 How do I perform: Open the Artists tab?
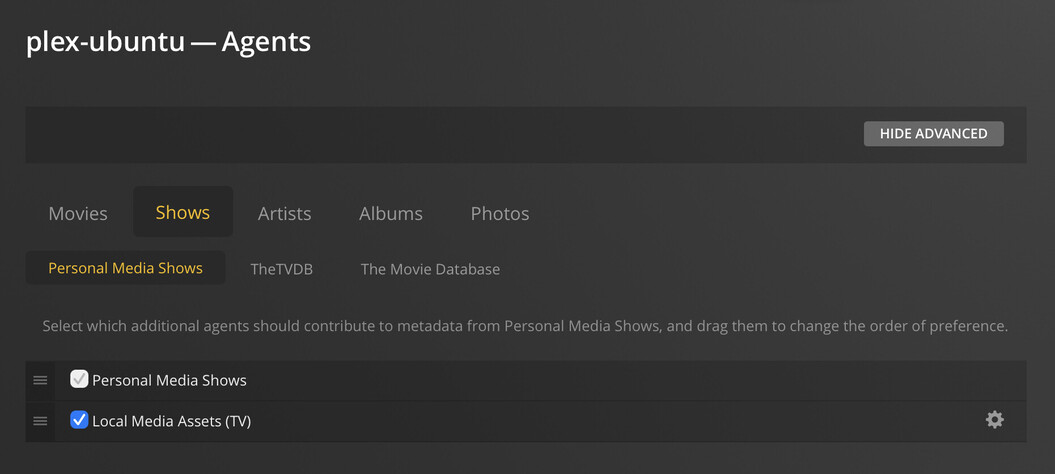(x=284, y=213)
